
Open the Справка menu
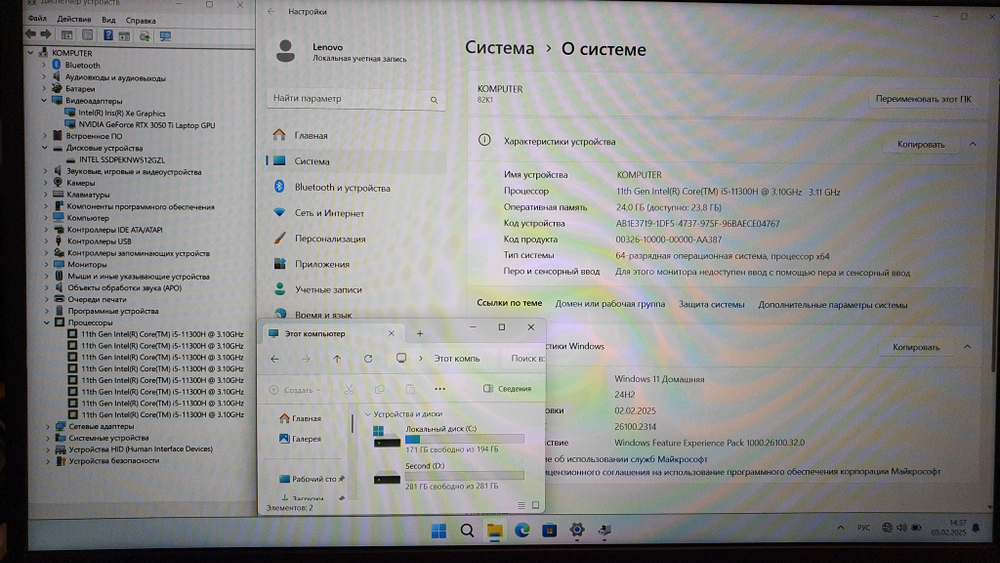point(140,20)
